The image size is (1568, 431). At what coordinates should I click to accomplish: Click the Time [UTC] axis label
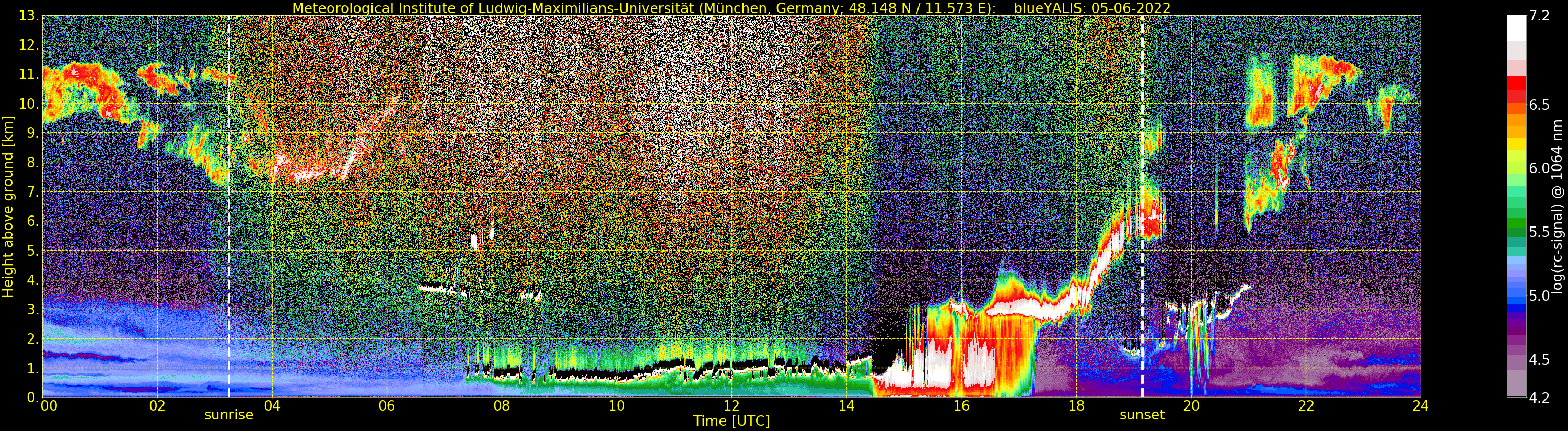[731, 421]
